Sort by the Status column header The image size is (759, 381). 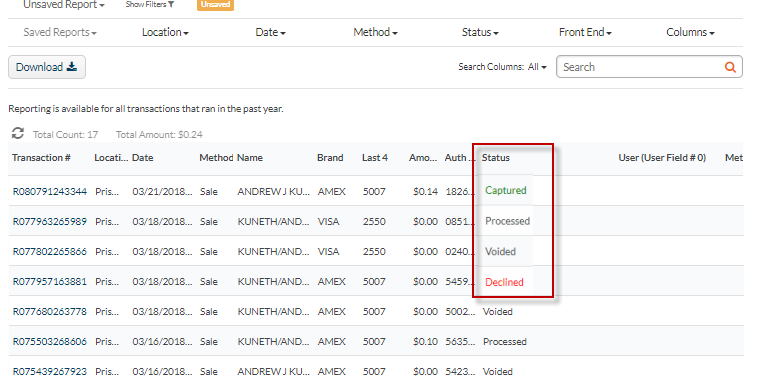pyautogui.click(x=496, y=158)
